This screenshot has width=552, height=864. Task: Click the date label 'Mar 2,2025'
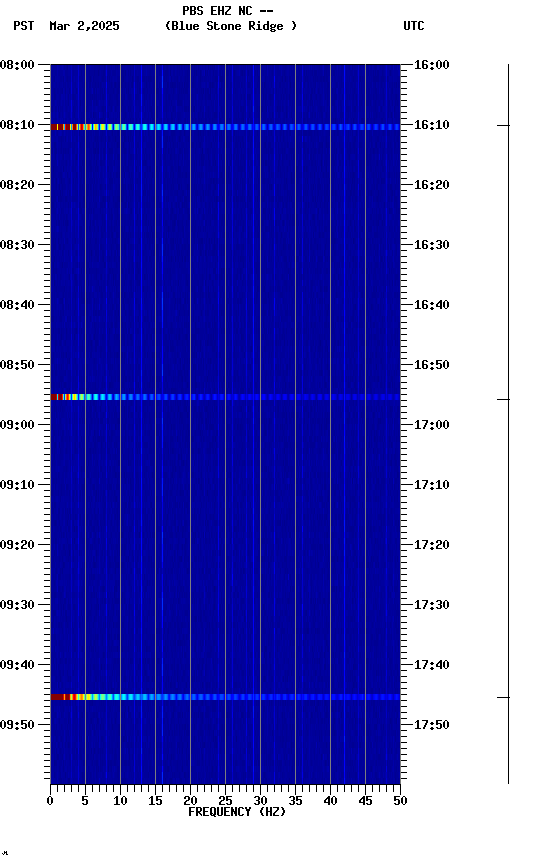tap(84, 26)
